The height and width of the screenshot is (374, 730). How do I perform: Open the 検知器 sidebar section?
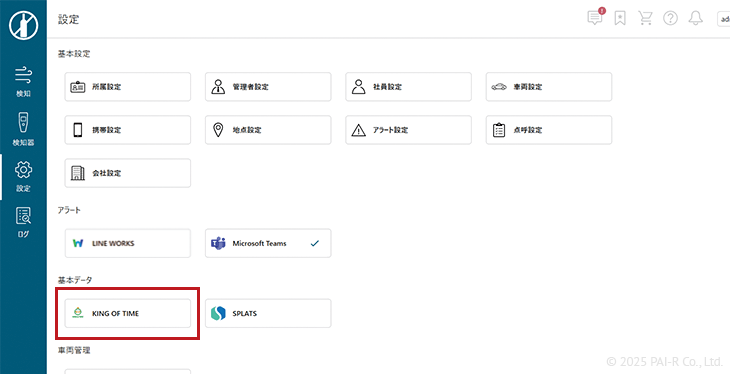pyautogui.click(x=23, y=129)
